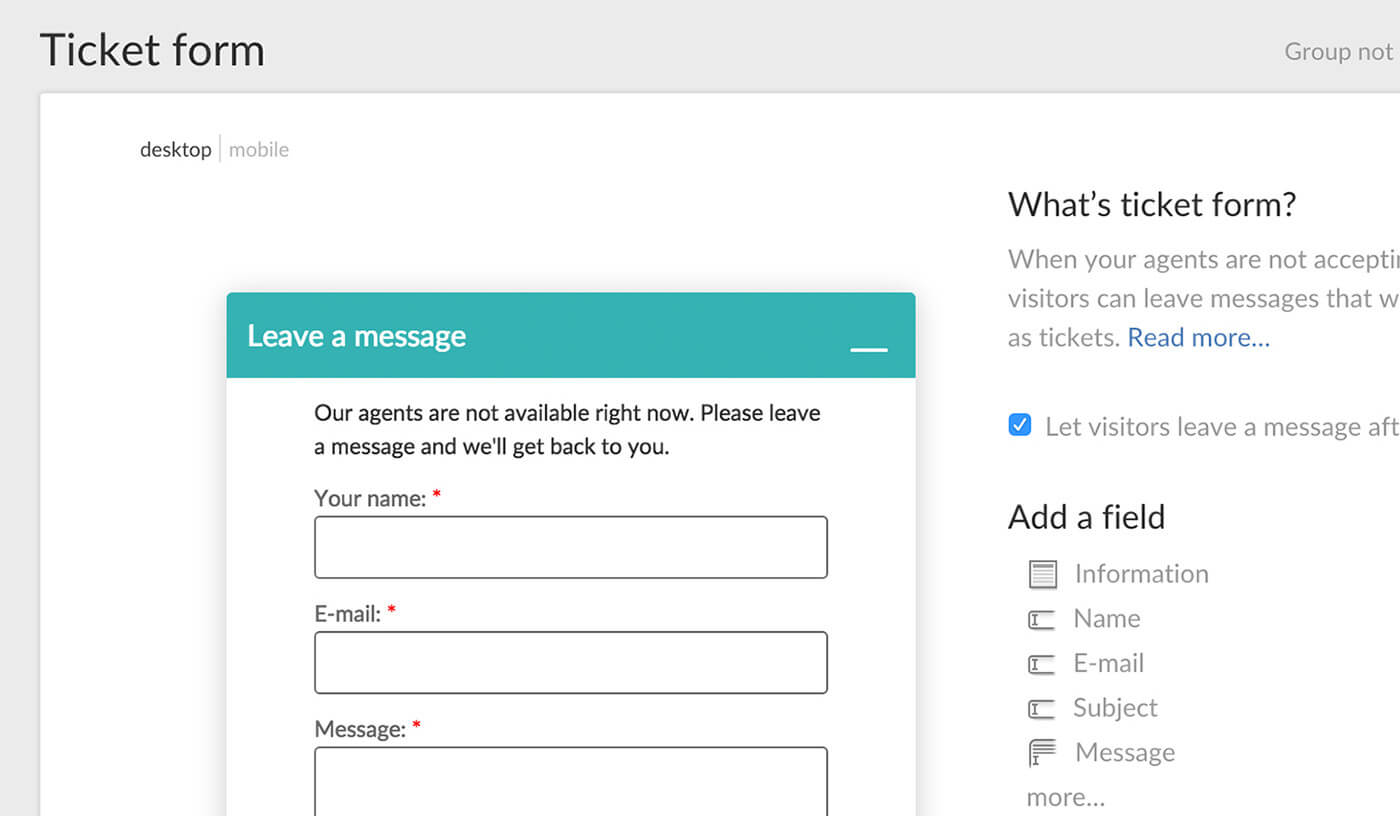This screenshot has width=1400, height=816.
Task: Add a Name field via its input icon
Action: 1043,619
